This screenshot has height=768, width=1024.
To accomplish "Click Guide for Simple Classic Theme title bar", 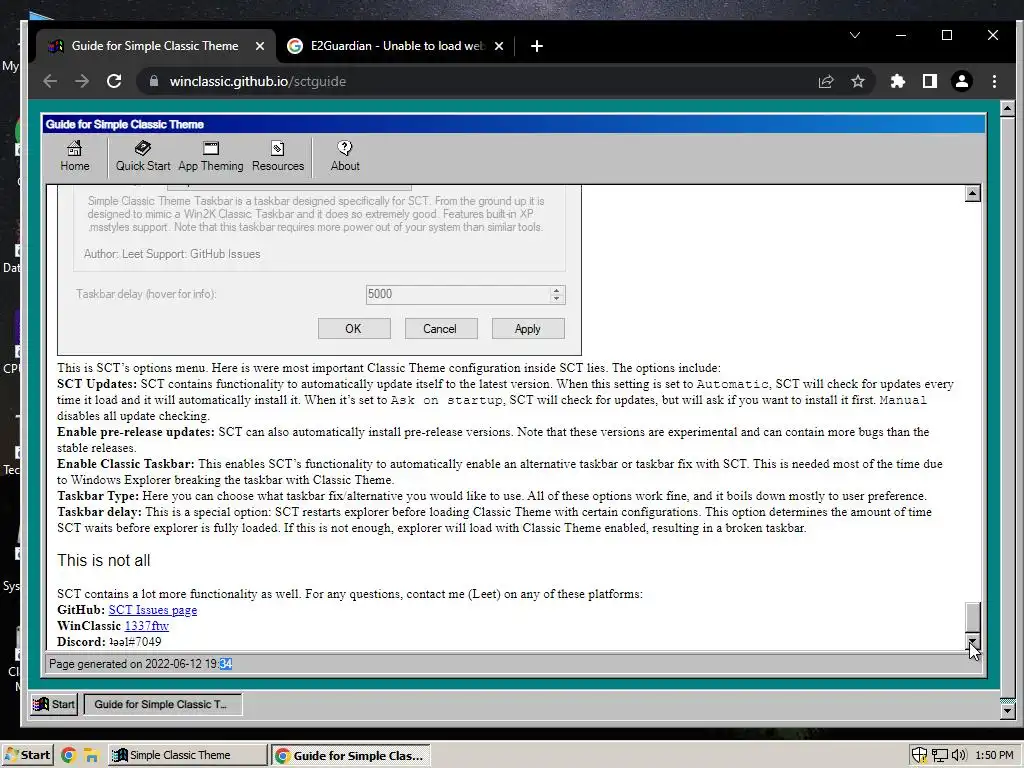I will 513,124.
